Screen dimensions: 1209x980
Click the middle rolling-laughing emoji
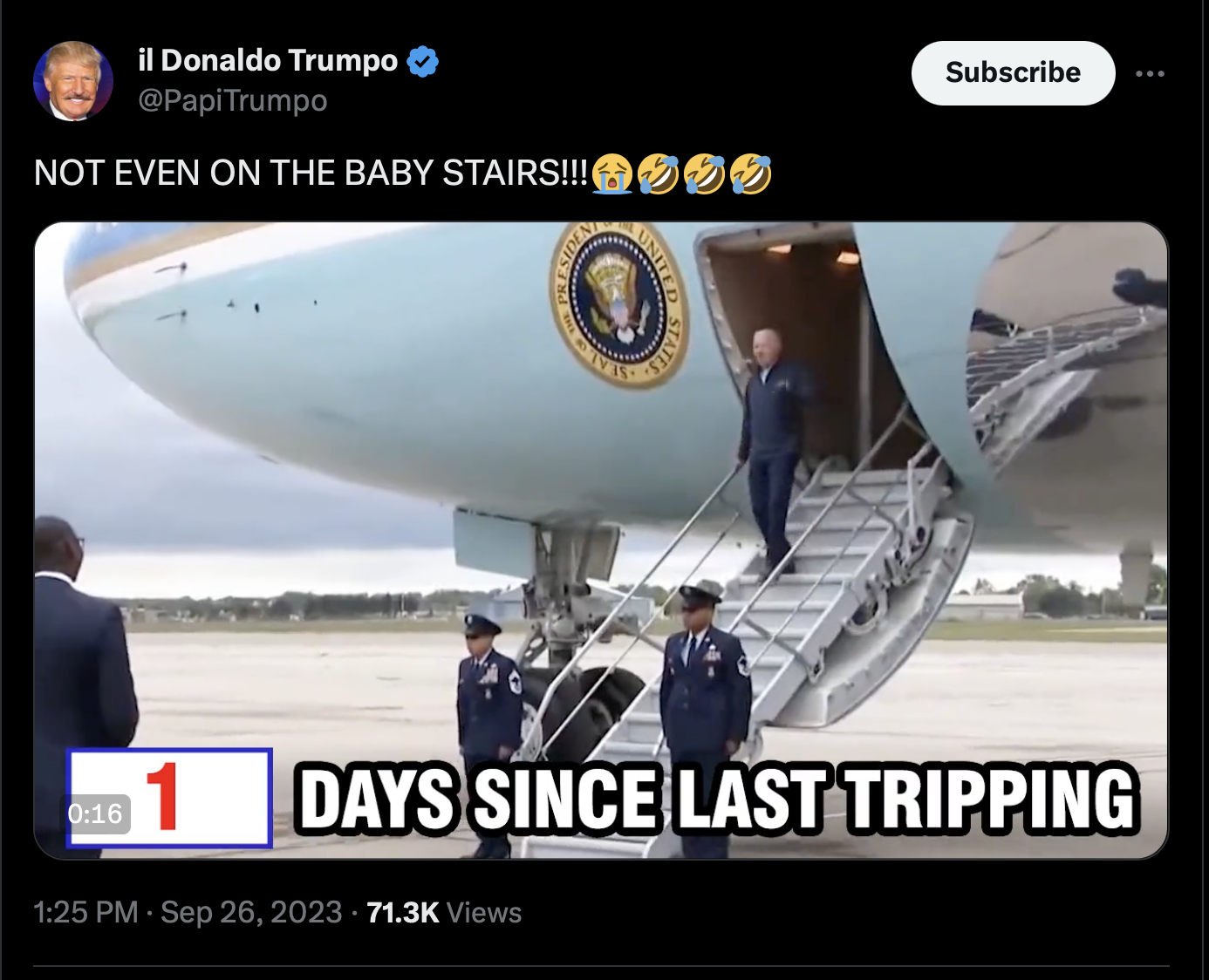tap(705, 174)
